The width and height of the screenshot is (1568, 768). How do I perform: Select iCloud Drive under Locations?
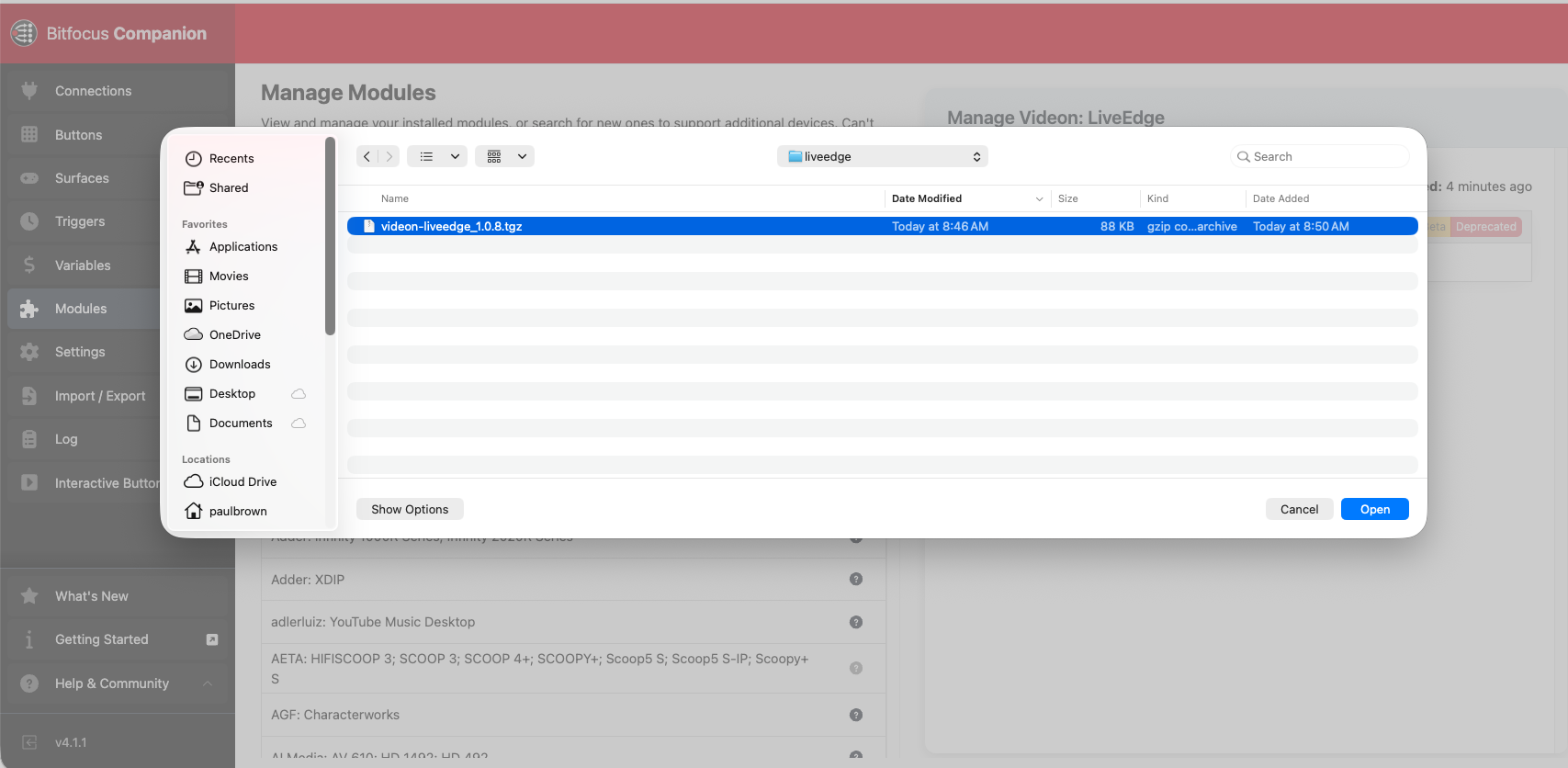243,481
